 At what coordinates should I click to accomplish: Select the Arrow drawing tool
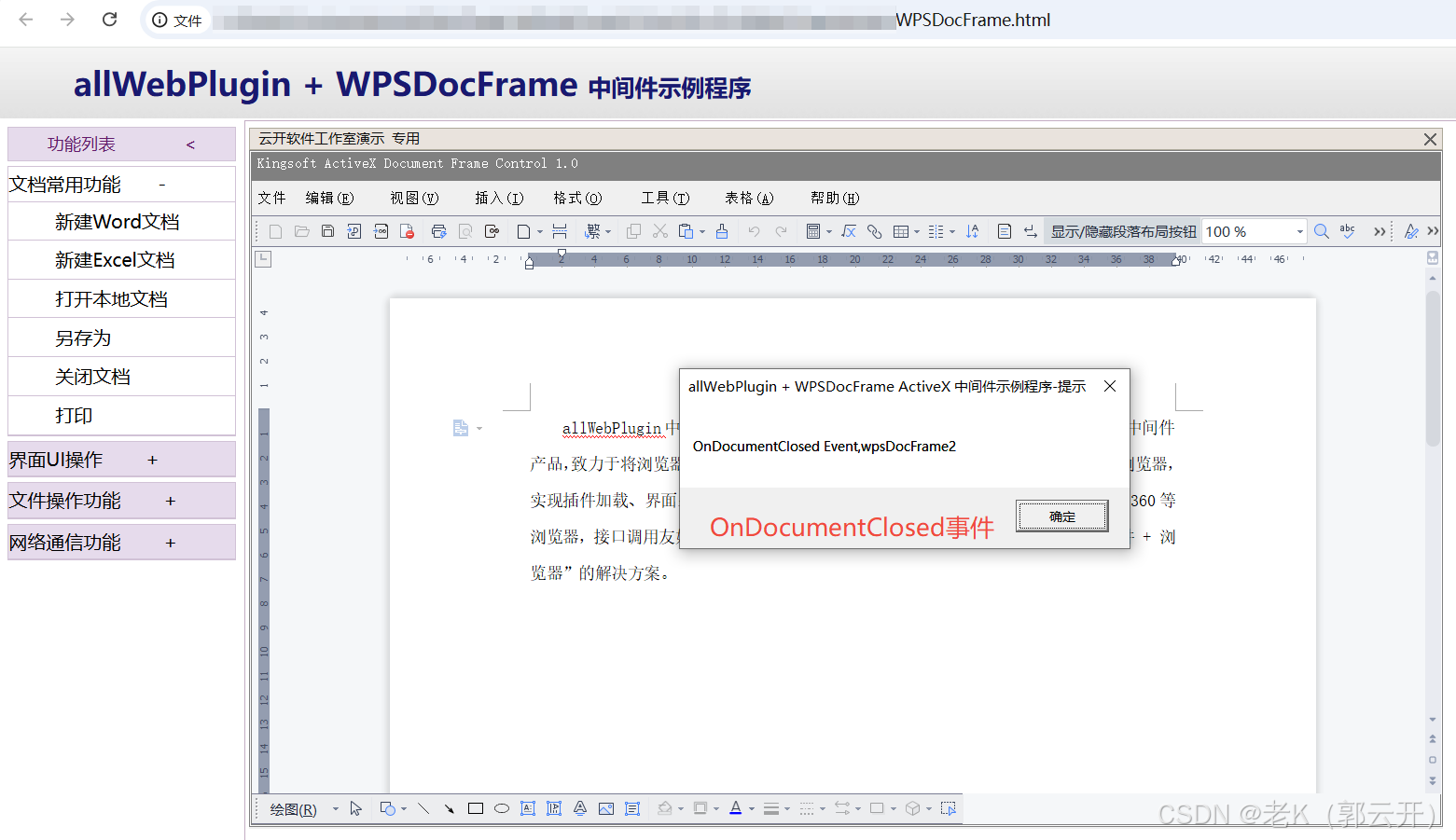(x=449, y=808)
